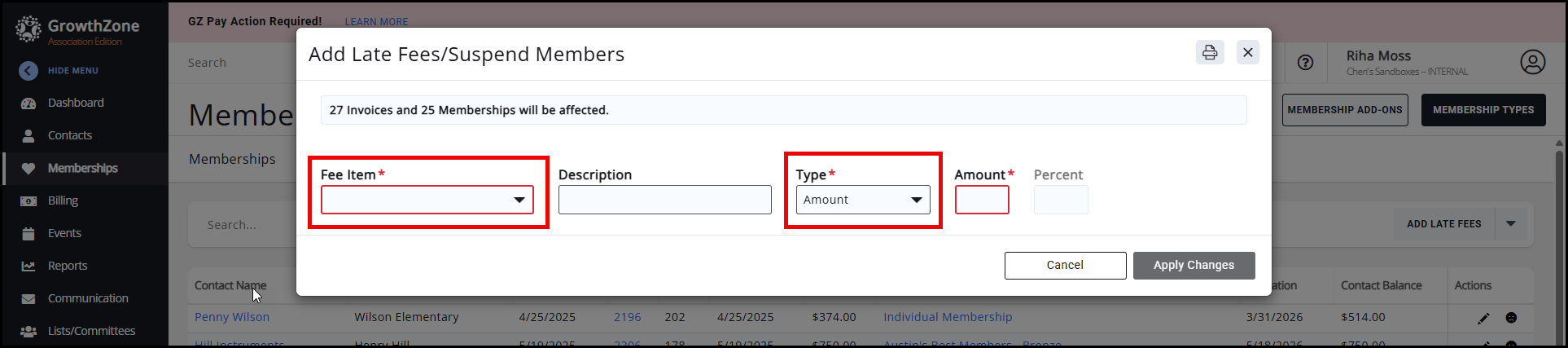Open the help question mark icon
This screenshot has width=1568, height=348.
[x=1305, y=63]
